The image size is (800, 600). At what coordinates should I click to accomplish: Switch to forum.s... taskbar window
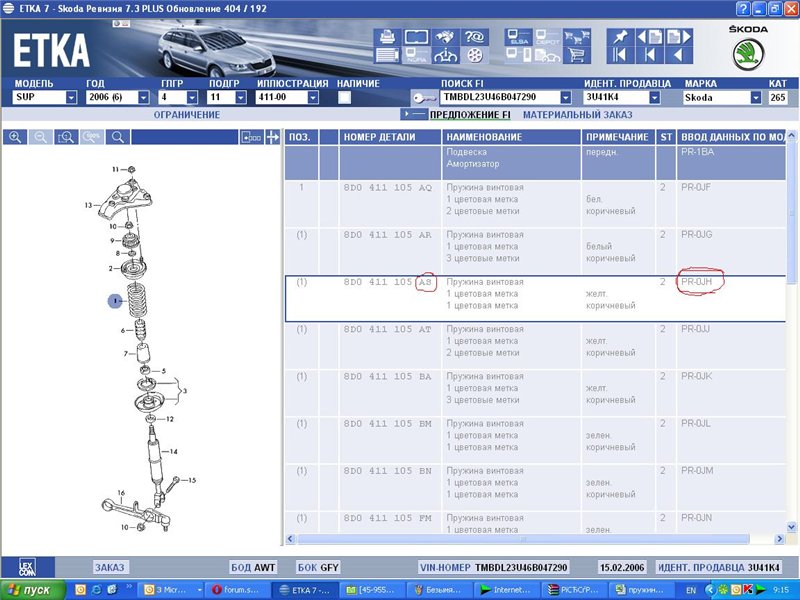tap(236, 590)
